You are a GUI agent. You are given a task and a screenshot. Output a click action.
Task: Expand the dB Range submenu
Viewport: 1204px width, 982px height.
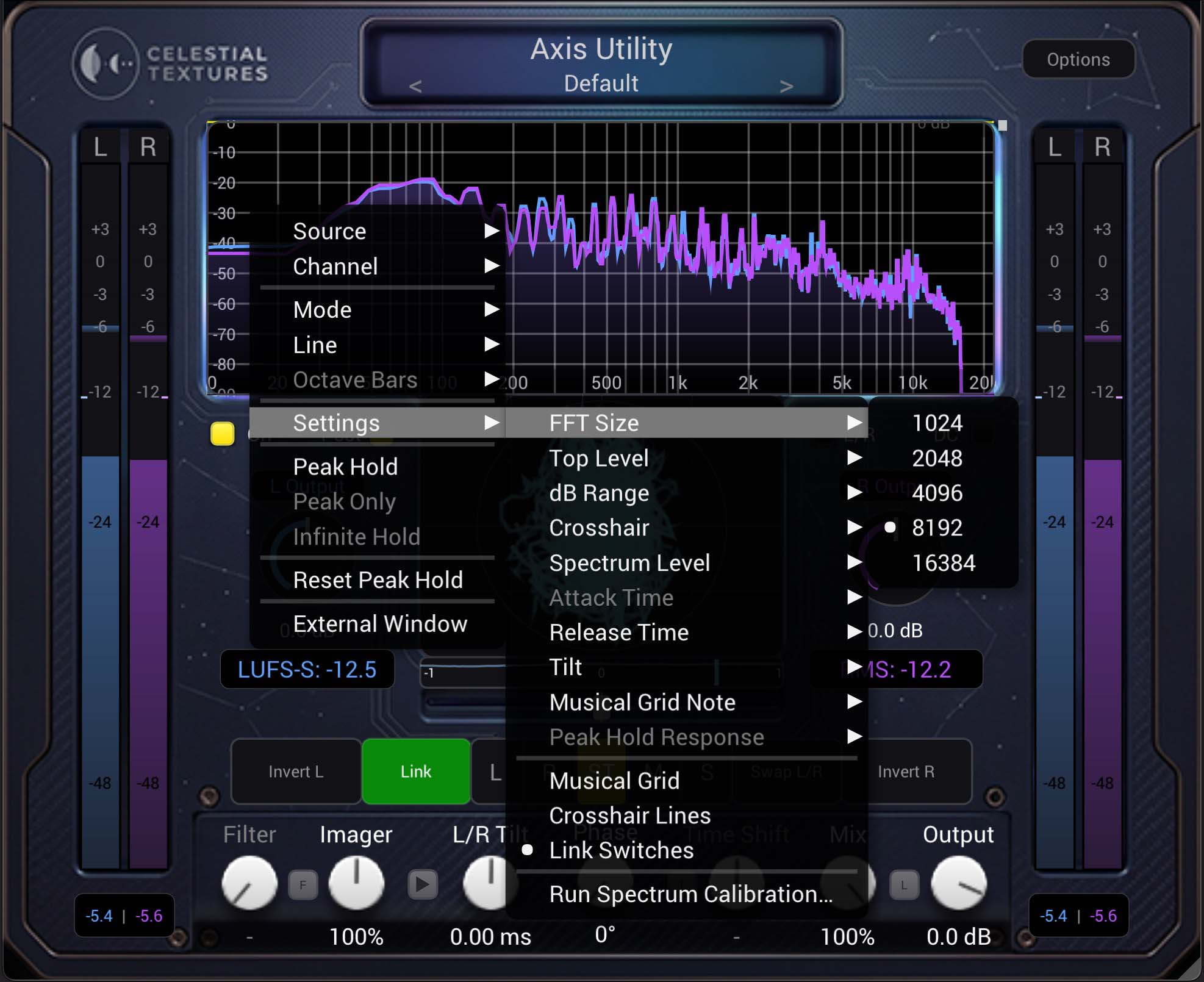[687, 493]
